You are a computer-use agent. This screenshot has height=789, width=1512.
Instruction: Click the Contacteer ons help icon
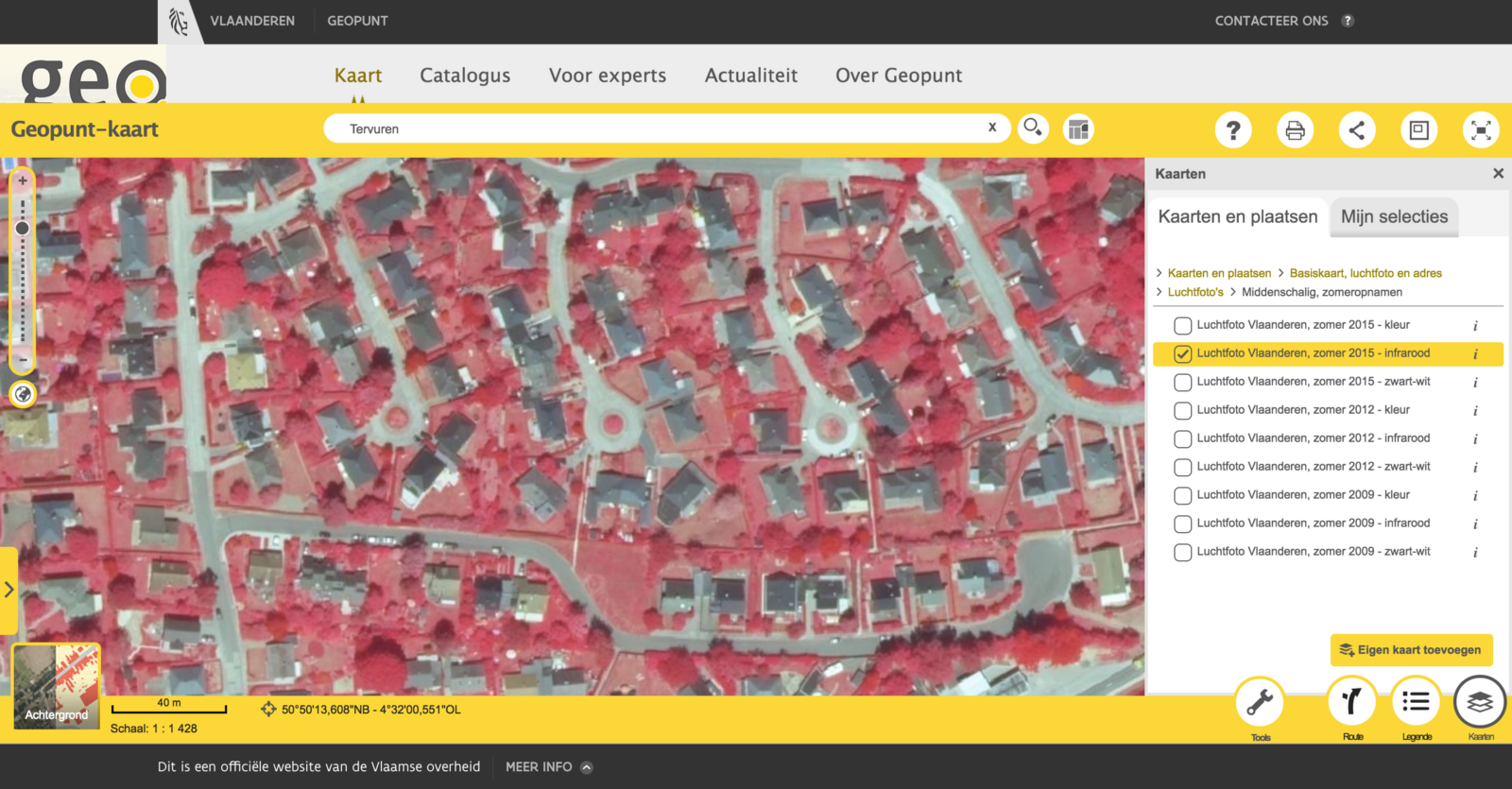click(x=1348, y=21)
